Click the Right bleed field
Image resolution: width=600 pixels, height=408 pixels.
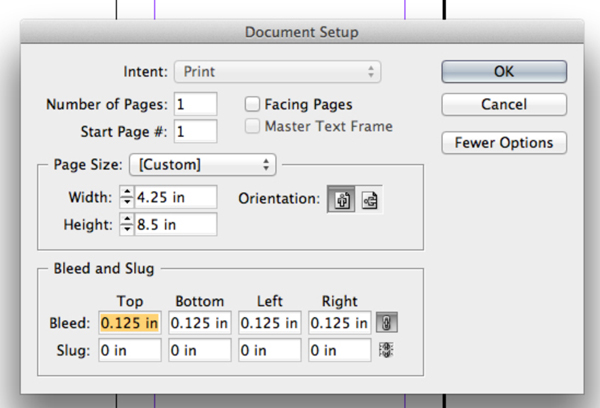(x=340, y=323)
